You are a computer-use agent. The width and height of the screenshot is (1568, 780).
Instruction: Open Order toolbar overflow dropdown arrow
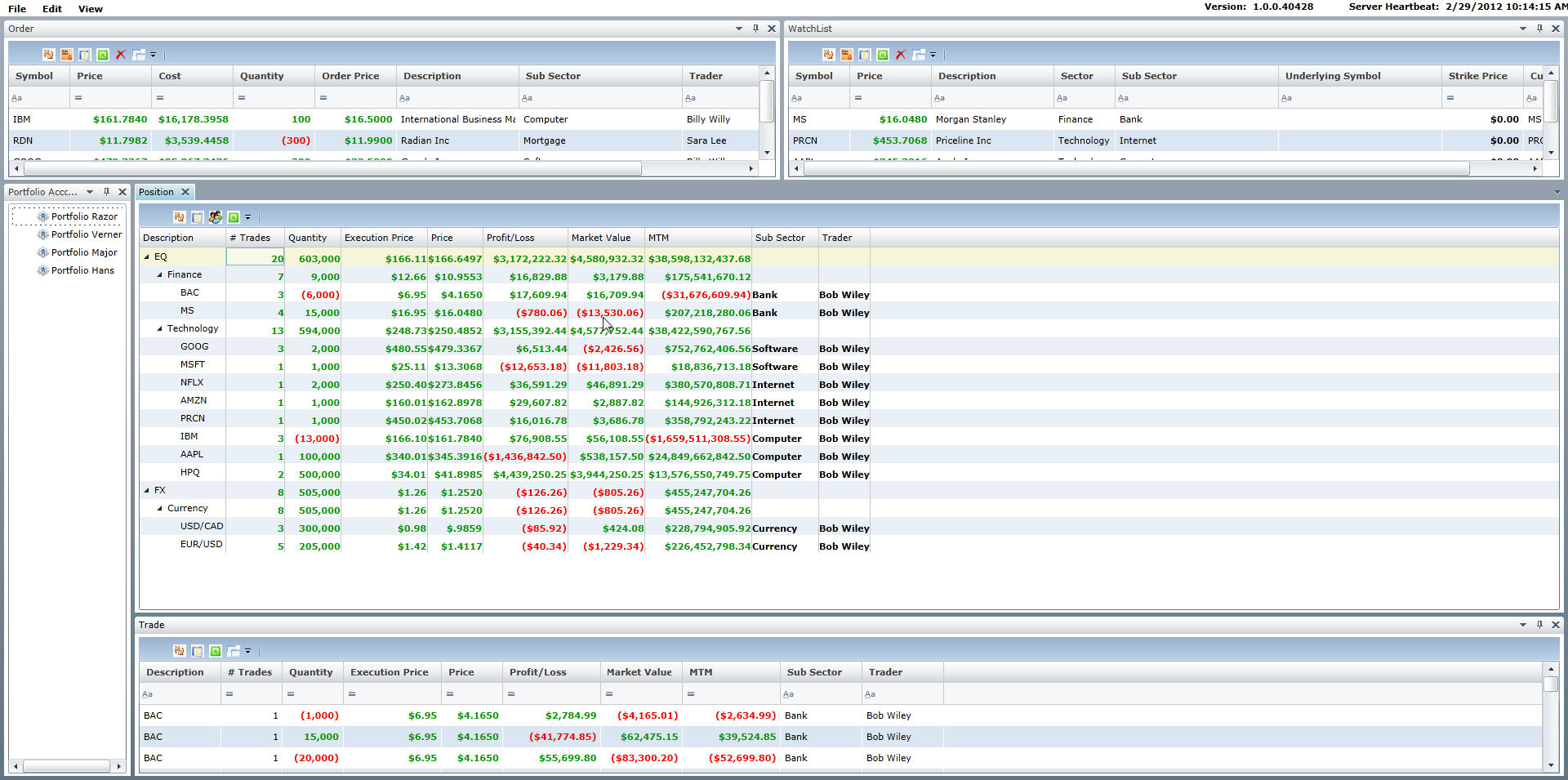153,55
